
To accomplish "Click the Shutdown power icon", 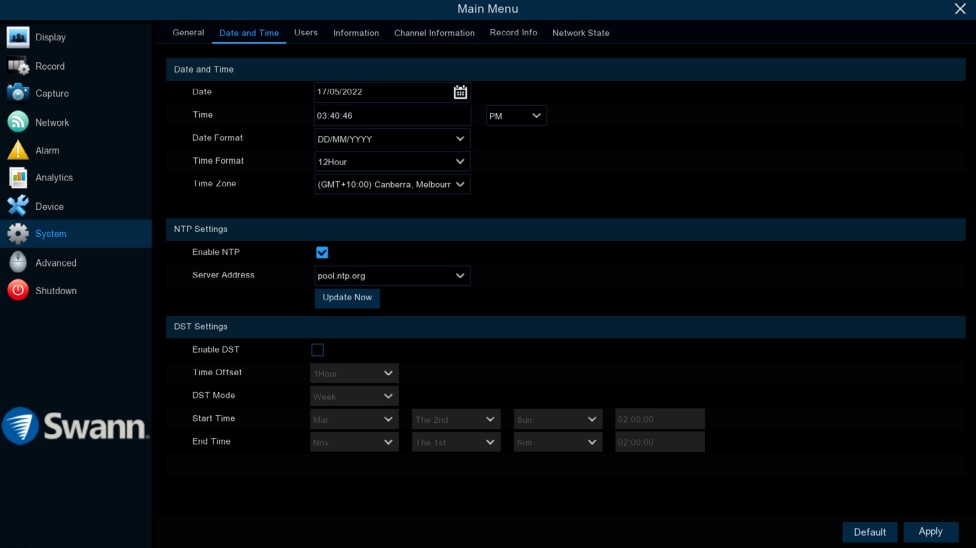I will tap(18, 291).
